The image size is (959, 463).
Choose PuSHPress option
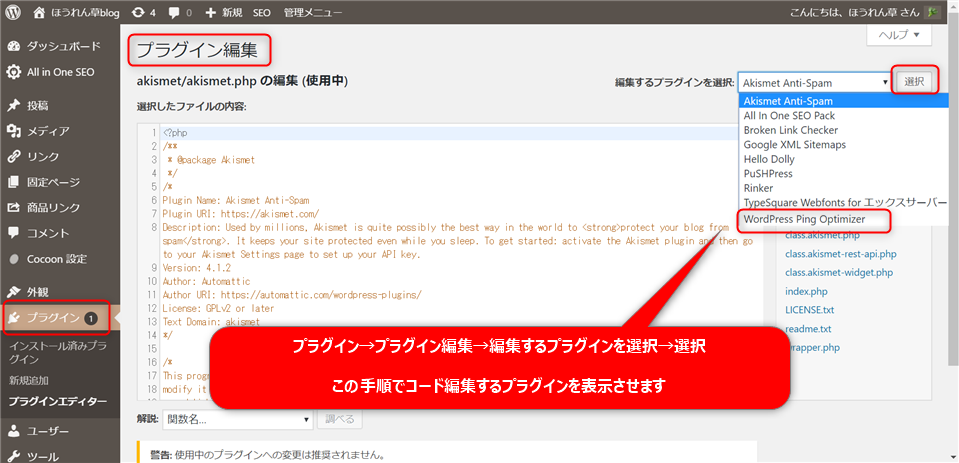843,174
